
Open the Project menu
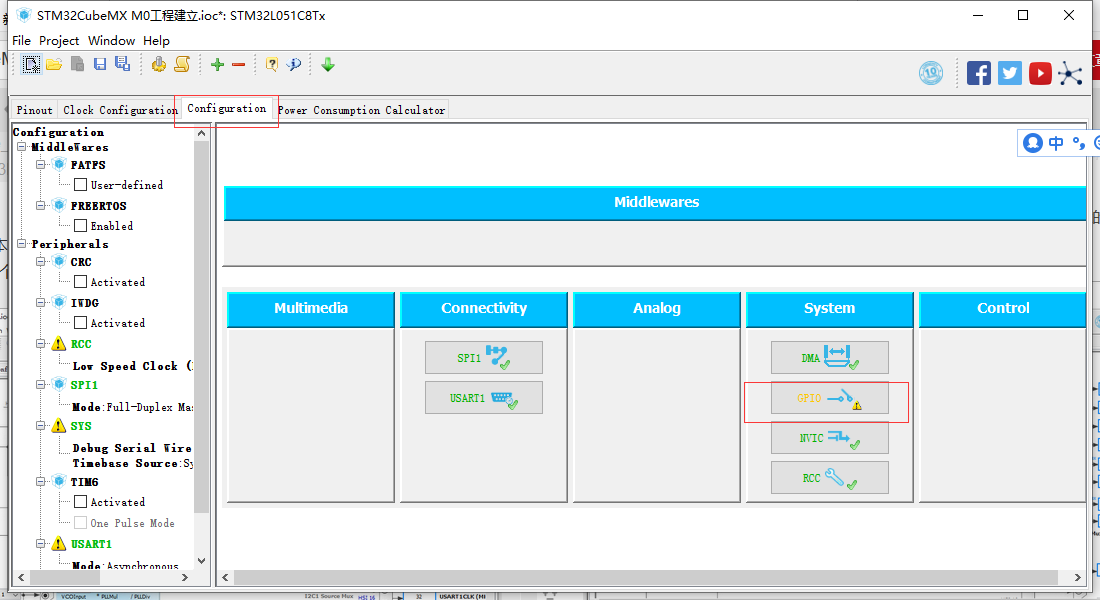59,41
